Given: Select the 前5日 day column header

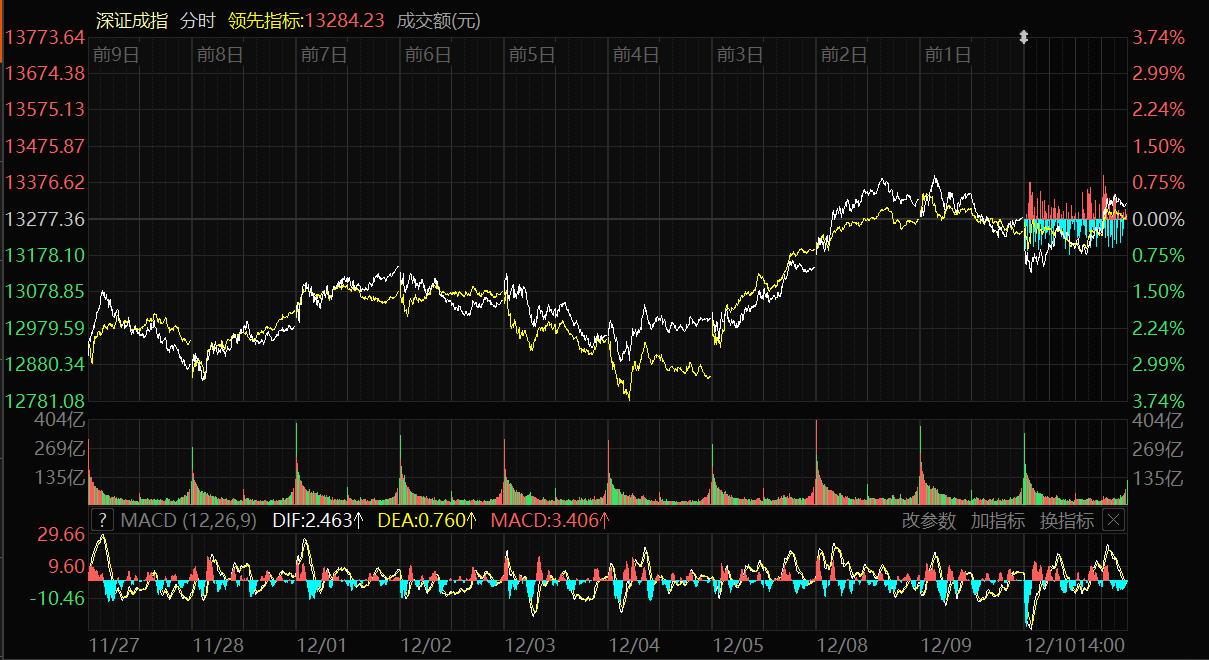Looking at the screenshot, I should click(x=531, y=55).
